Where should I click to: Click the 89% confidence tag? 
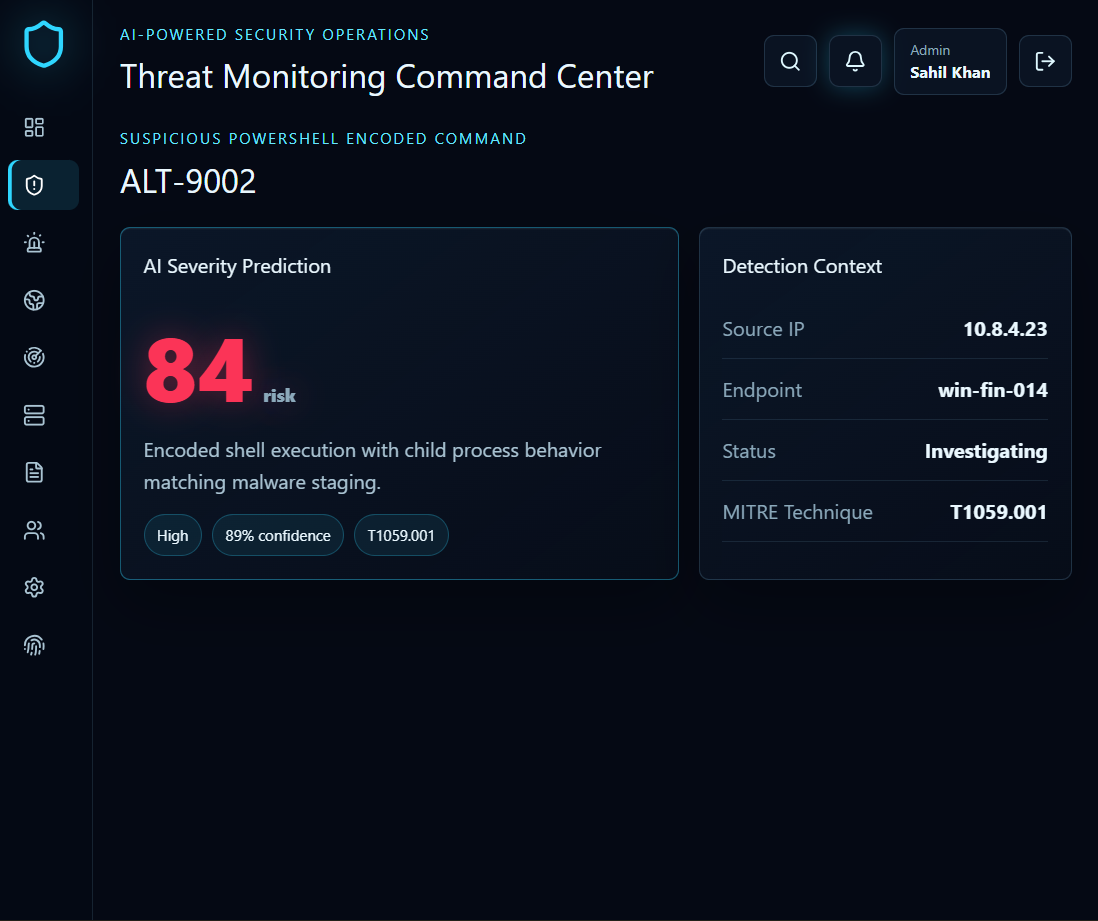tap(278, 535)
